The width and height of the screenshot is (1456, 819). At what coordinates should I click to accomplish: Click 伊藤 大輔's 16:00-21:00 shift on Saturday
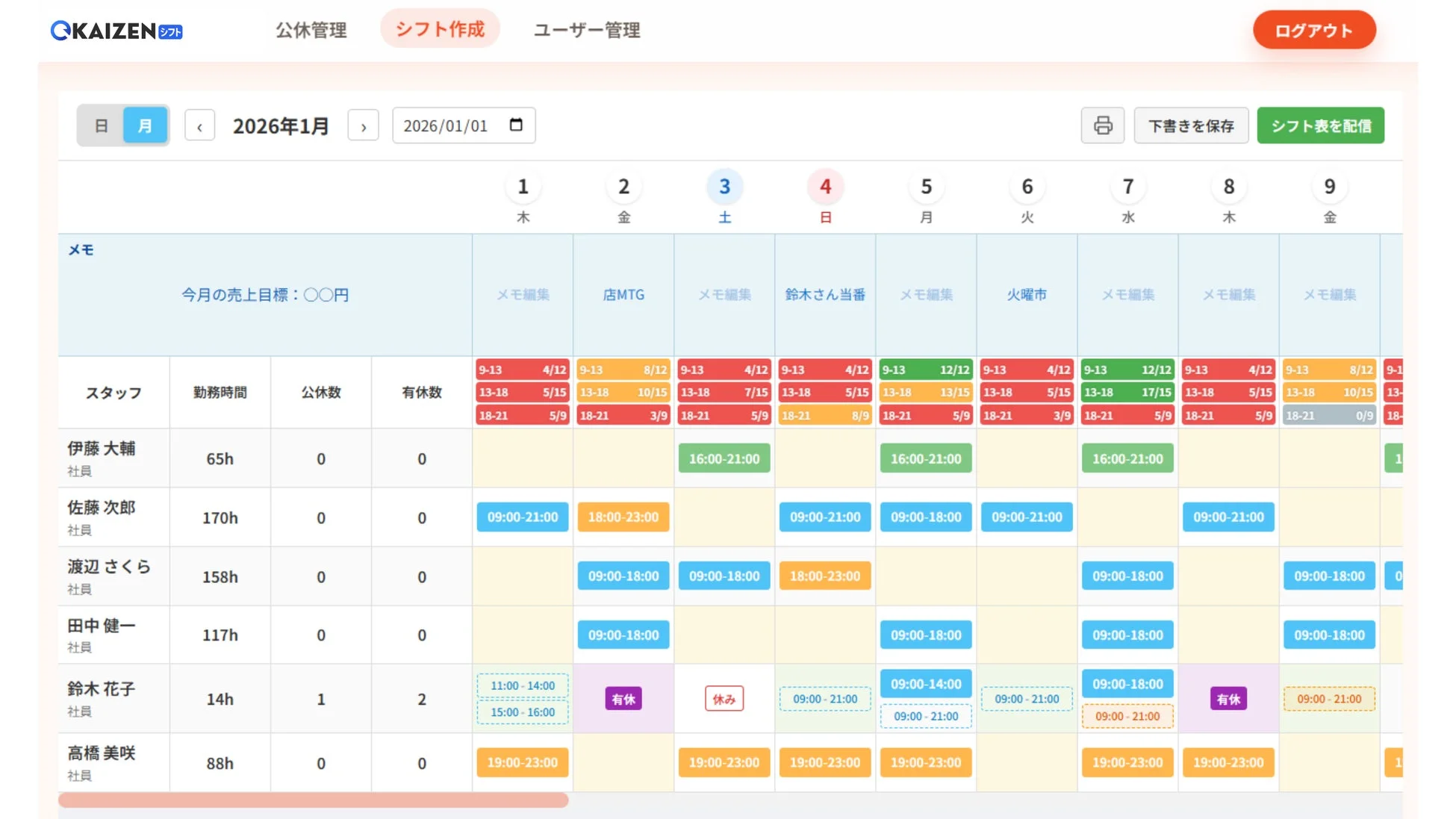(x=724, y=458)
